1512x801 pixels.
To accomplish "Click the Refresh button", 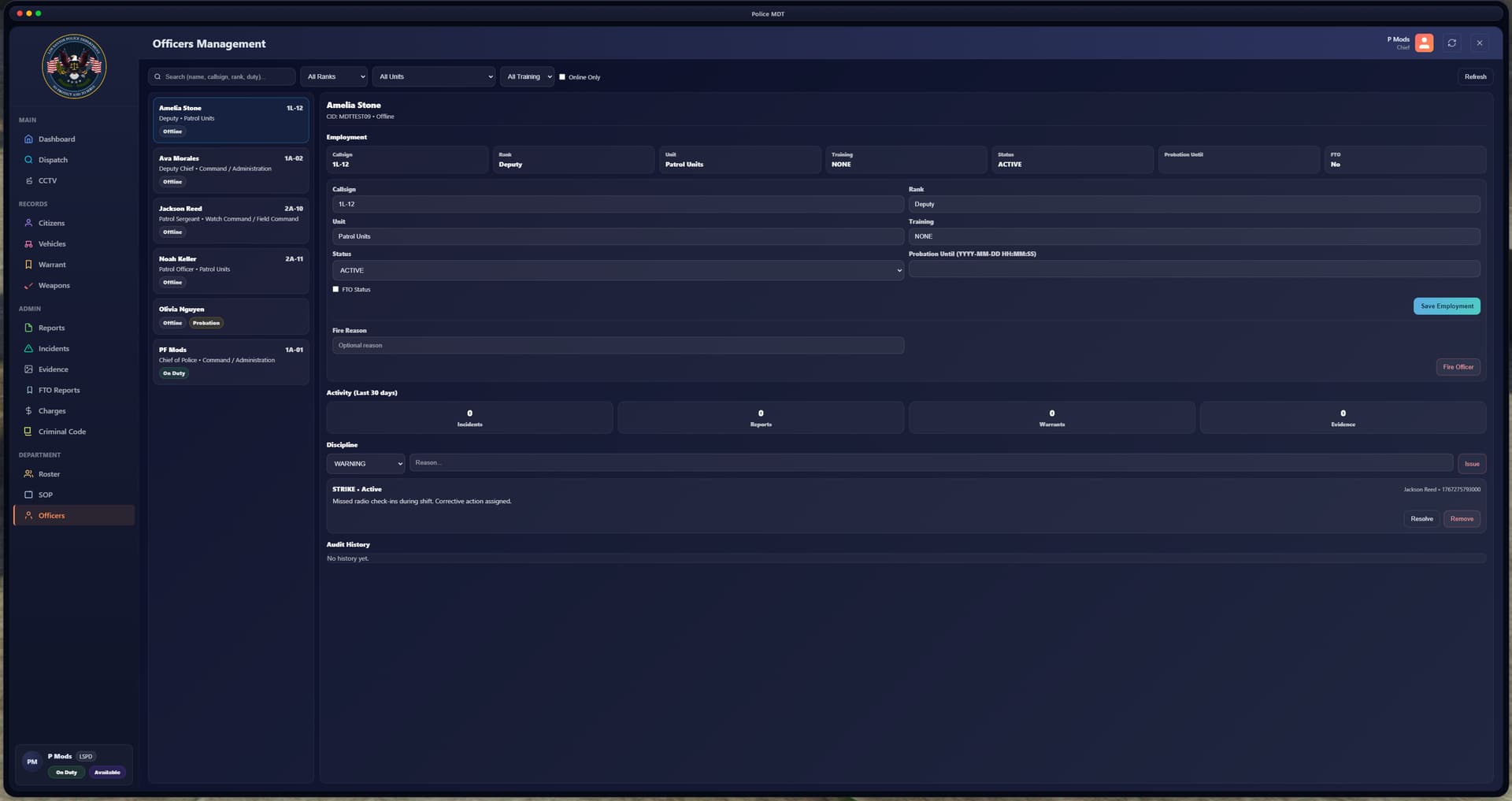I will tap(1475, 77).
